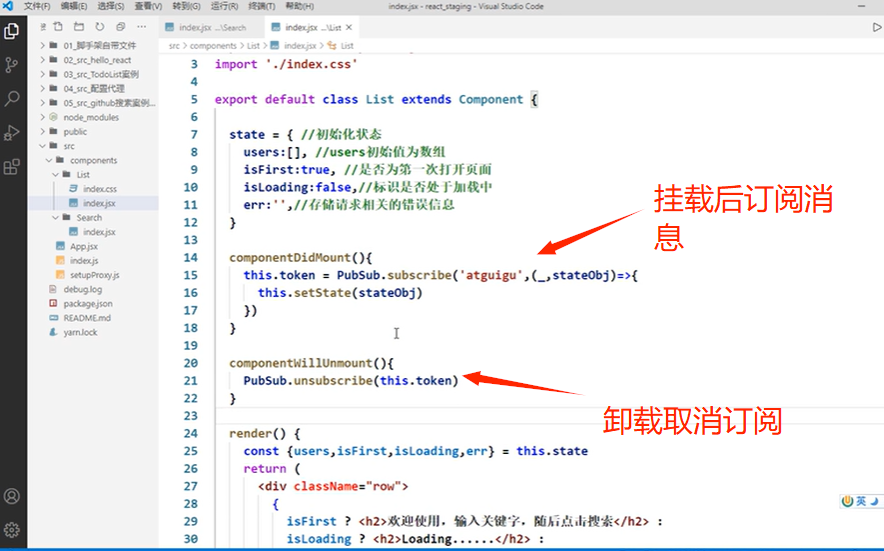This screenshot has height=551, width=884.
Task: Open explorer More Actions ellipsis
Action: point(142,27)
